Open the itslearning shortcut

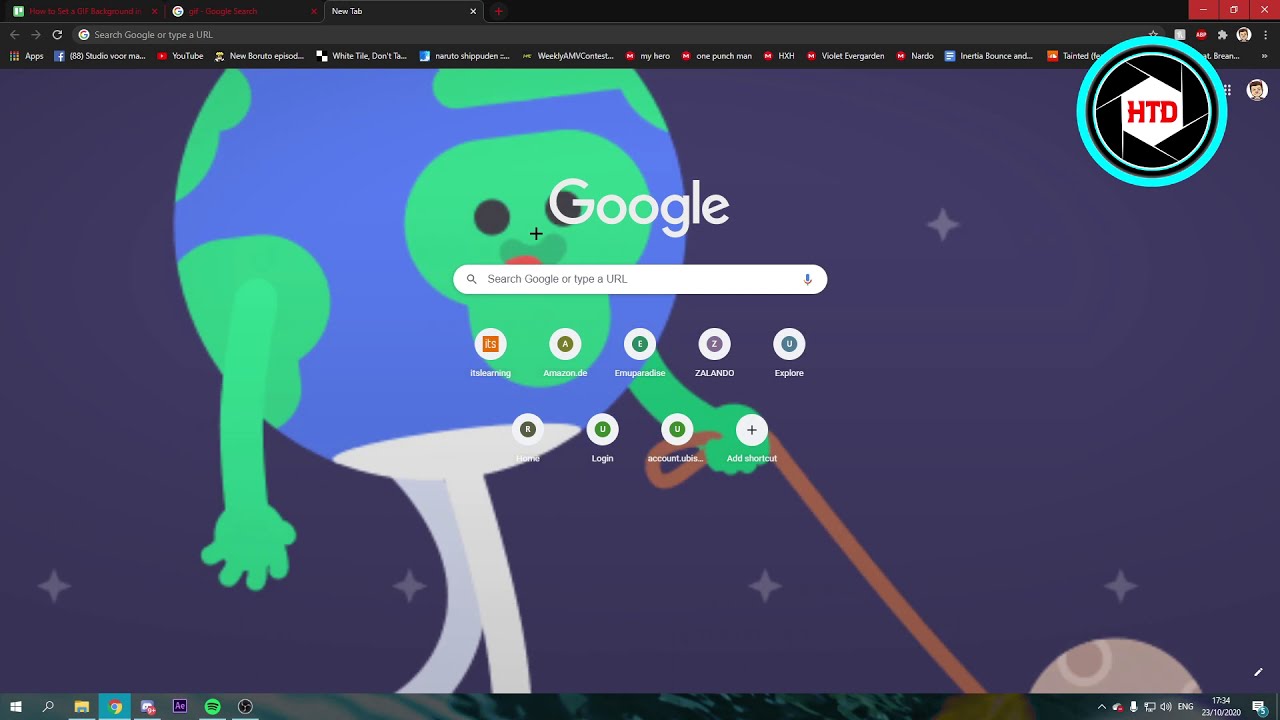pos(490,353)
